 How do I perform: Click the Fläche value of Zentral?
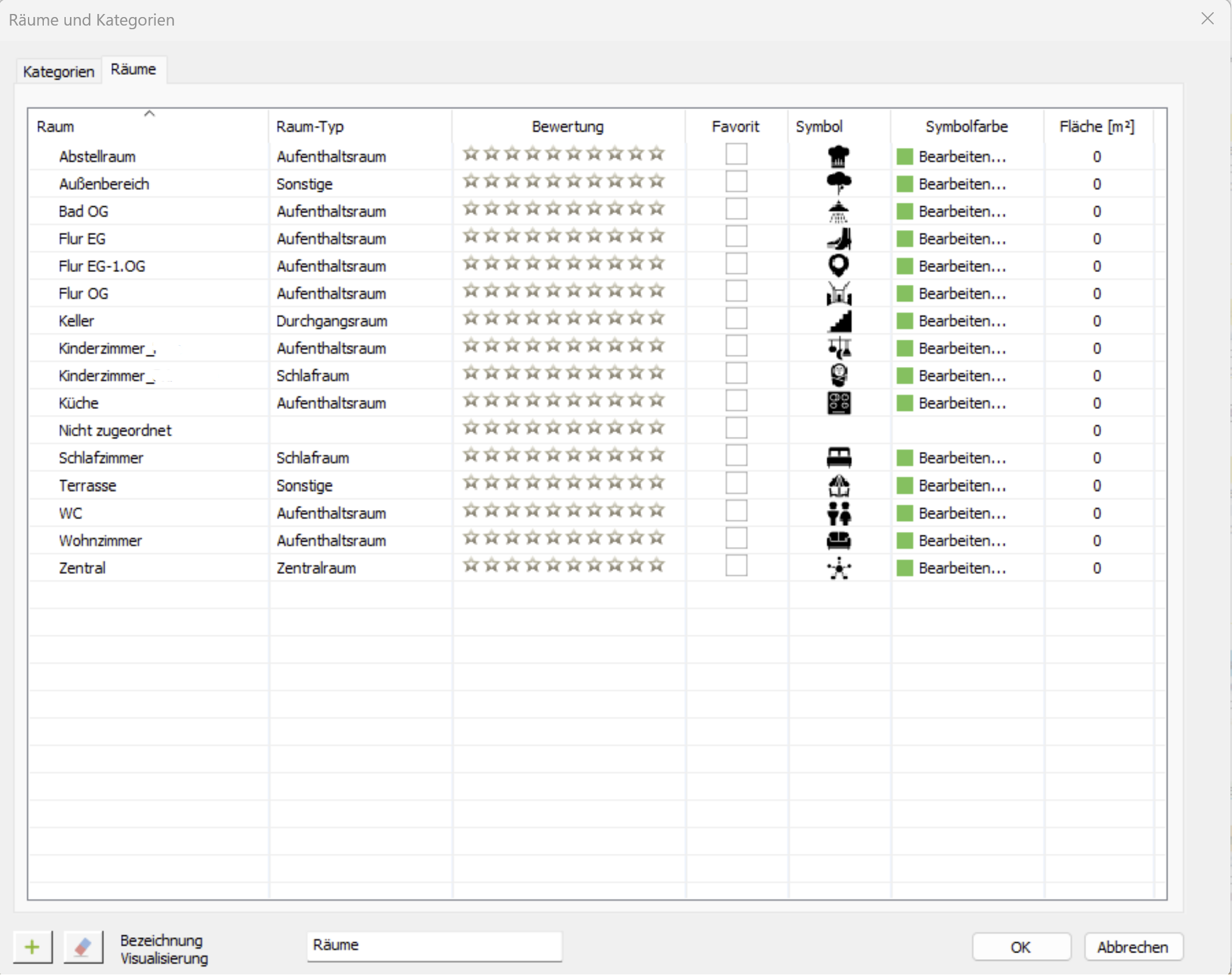[x=1097, y=568]
